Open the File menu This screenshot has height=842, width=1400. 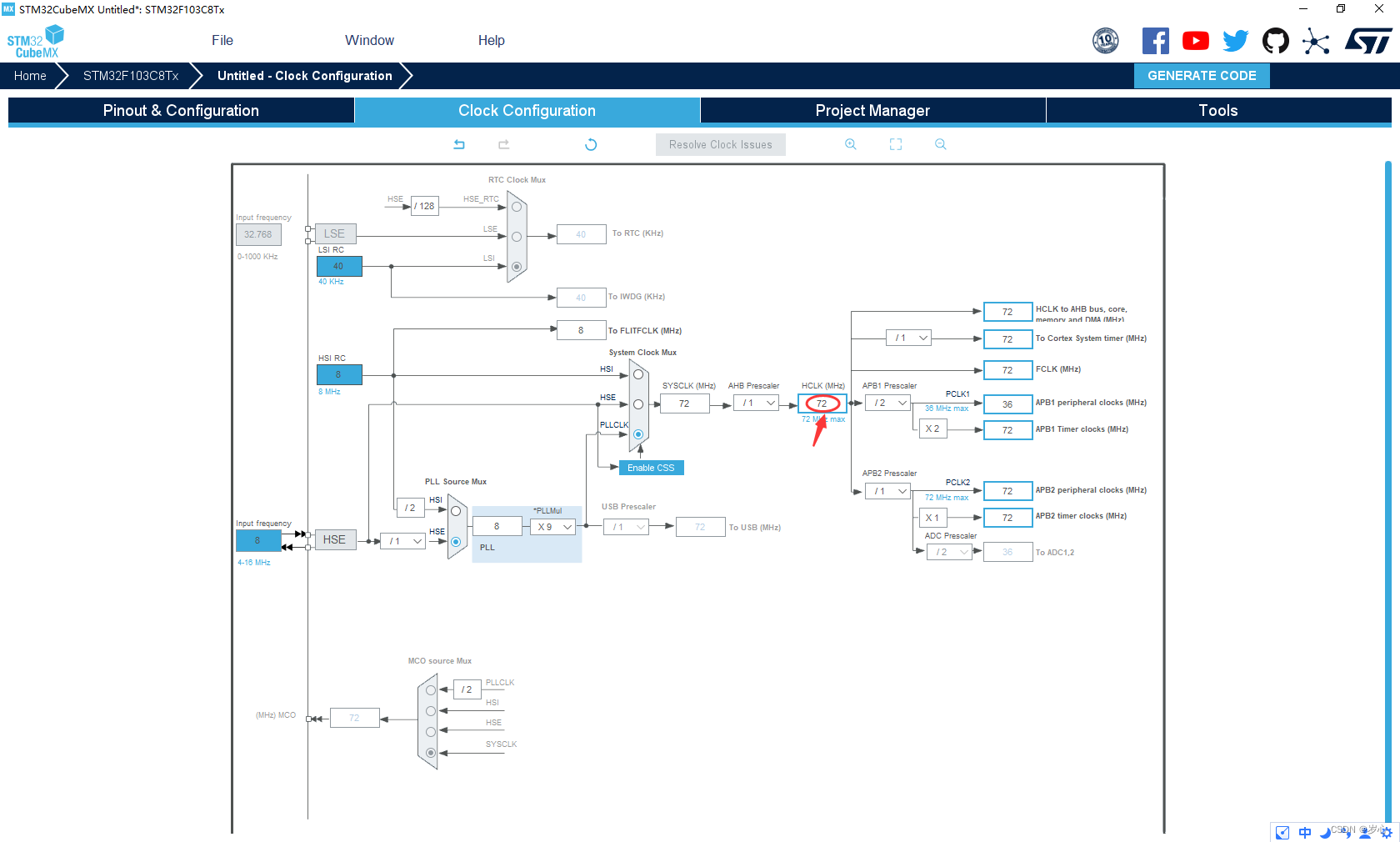click(222, 40)
